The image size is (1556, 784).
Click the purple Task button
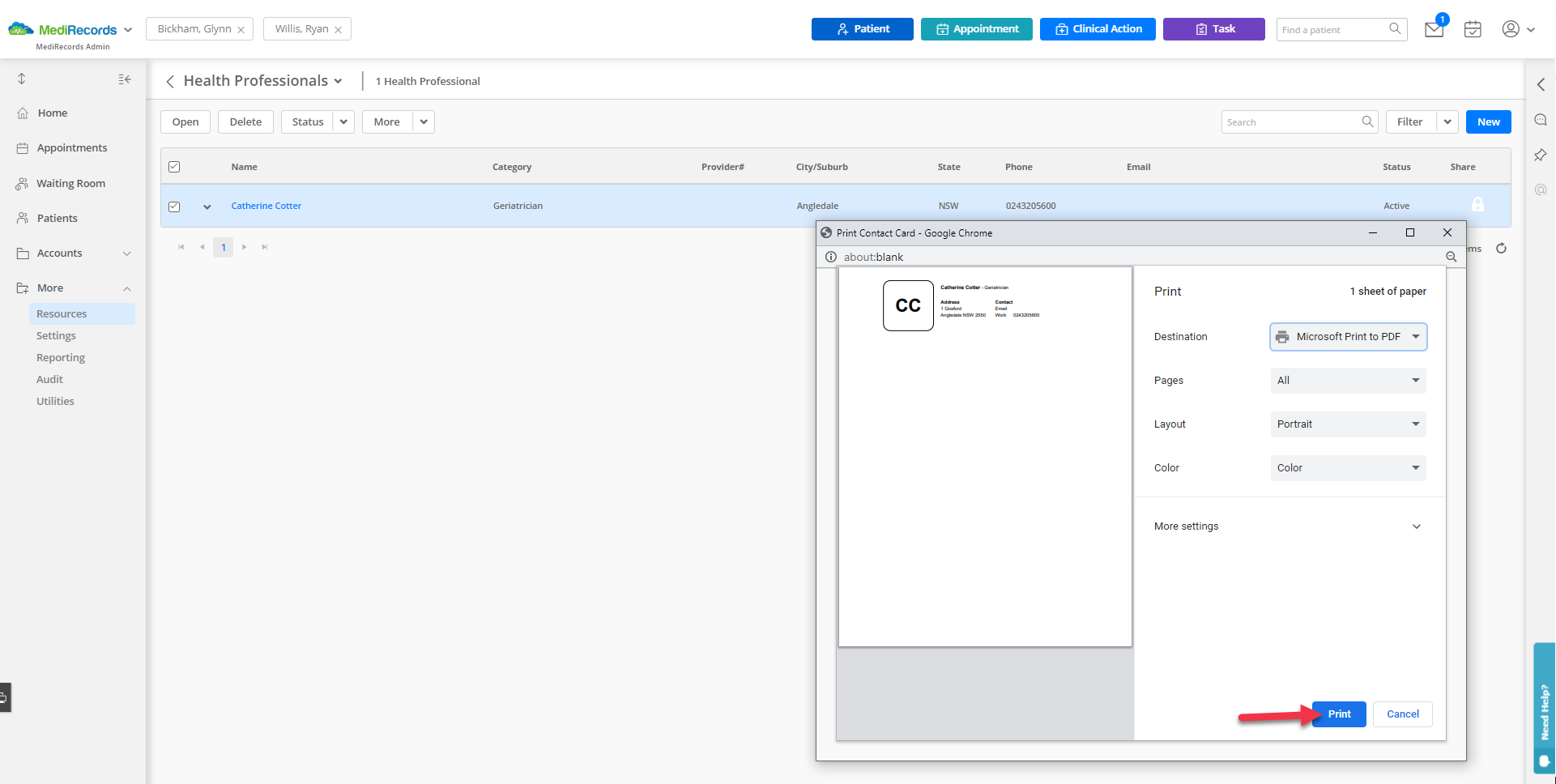(1214, 29)
